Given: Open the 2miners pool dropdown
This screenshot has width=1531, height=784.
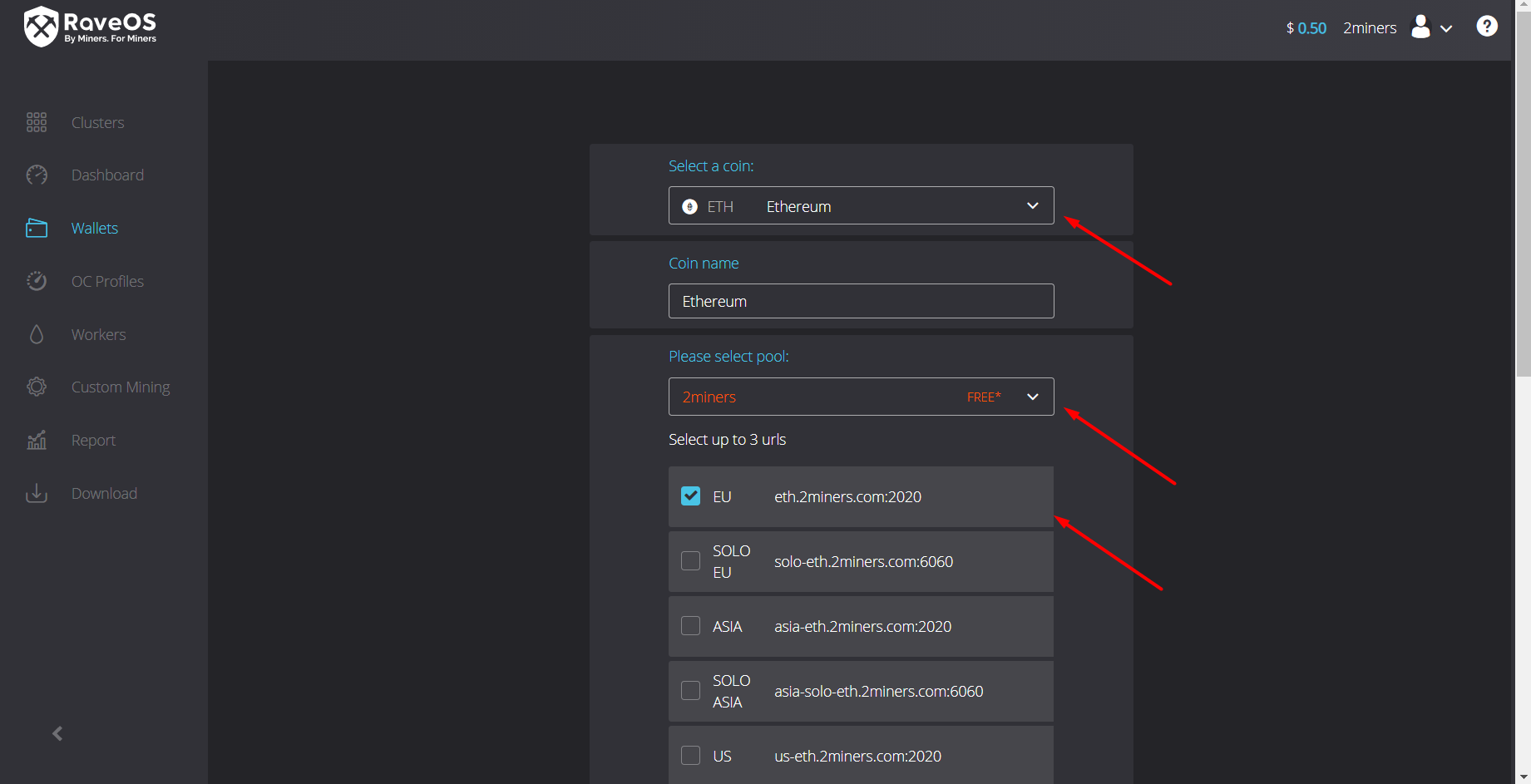Looking at the screenshot, I should (x=861, y=397).
